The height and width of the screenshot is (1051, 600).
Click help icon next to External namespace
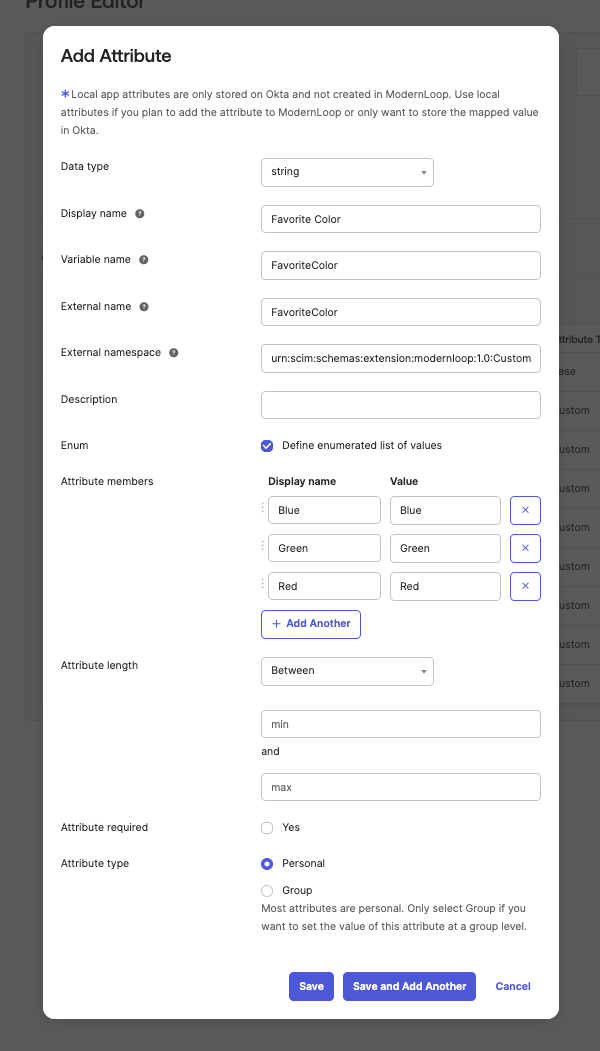coord(174,353)
